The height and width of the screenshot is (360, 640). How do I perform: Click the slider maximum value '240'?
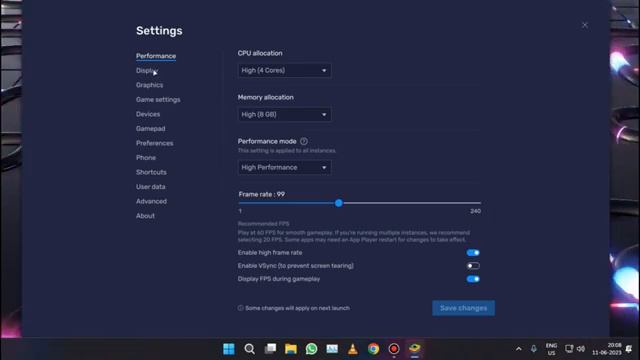coord(475,211)
